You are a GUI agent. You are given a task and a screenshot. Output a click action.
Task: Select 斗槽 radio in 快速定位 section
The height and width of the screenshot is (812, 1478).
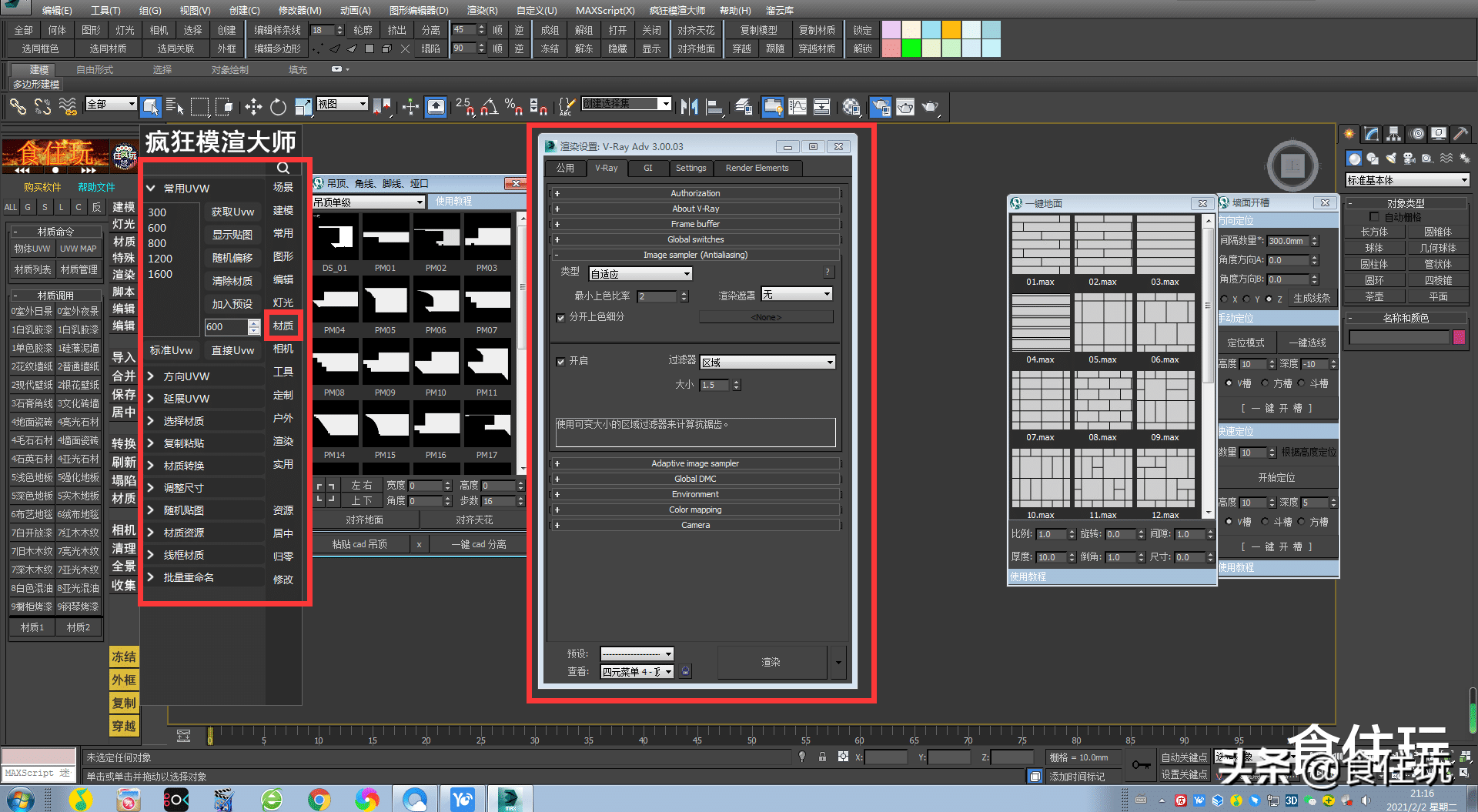1265,521
